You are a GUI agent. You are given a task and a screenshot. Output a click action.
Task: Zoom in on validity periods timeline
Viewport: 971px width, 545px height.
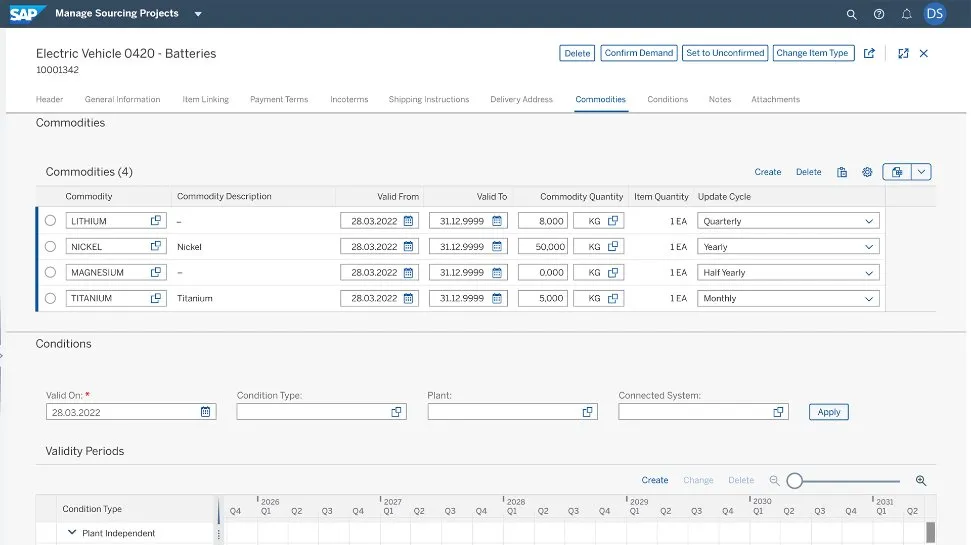[x=920, y=480]
